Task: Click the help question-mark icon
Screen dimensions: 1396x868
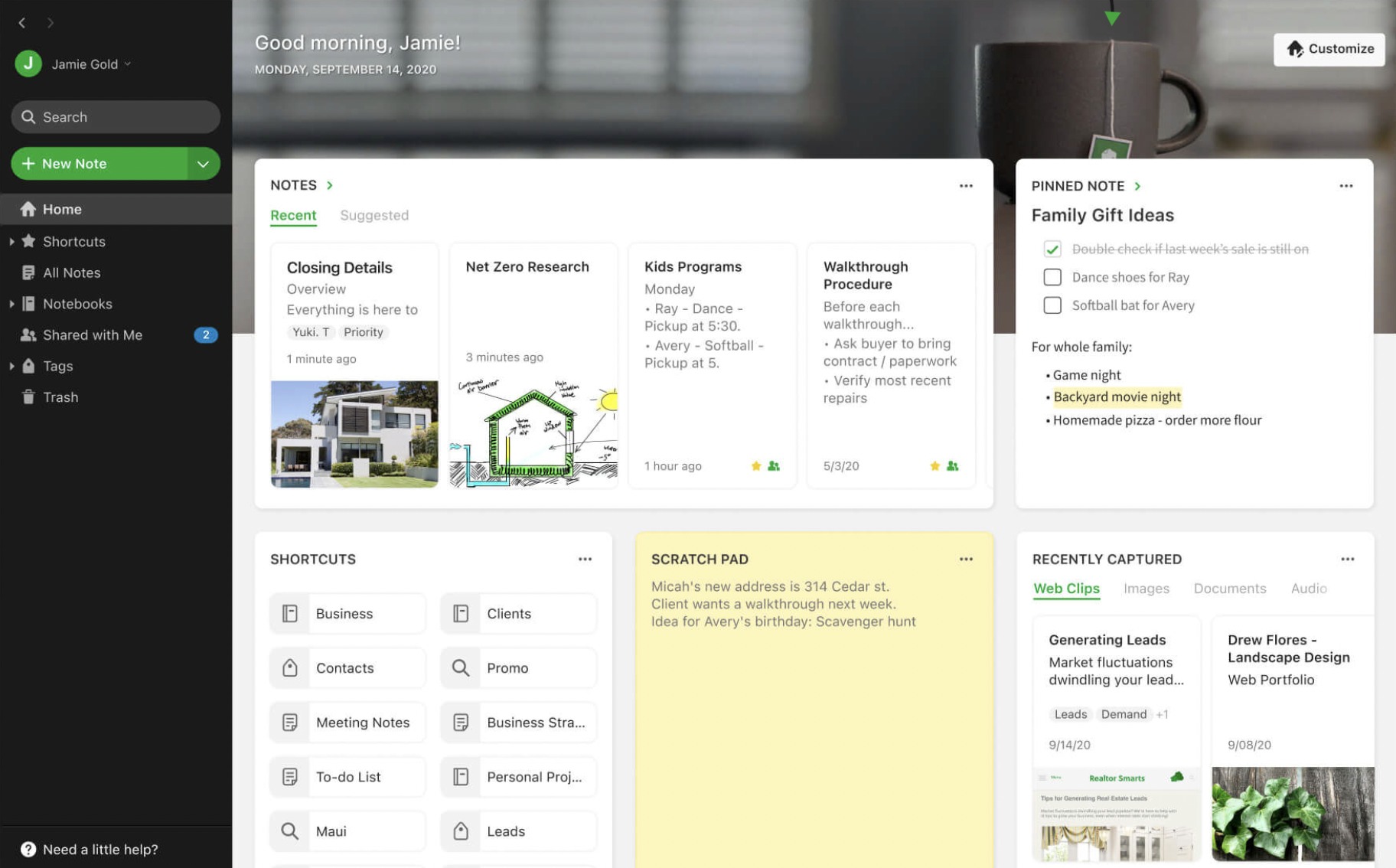Action: click(28, 848)
